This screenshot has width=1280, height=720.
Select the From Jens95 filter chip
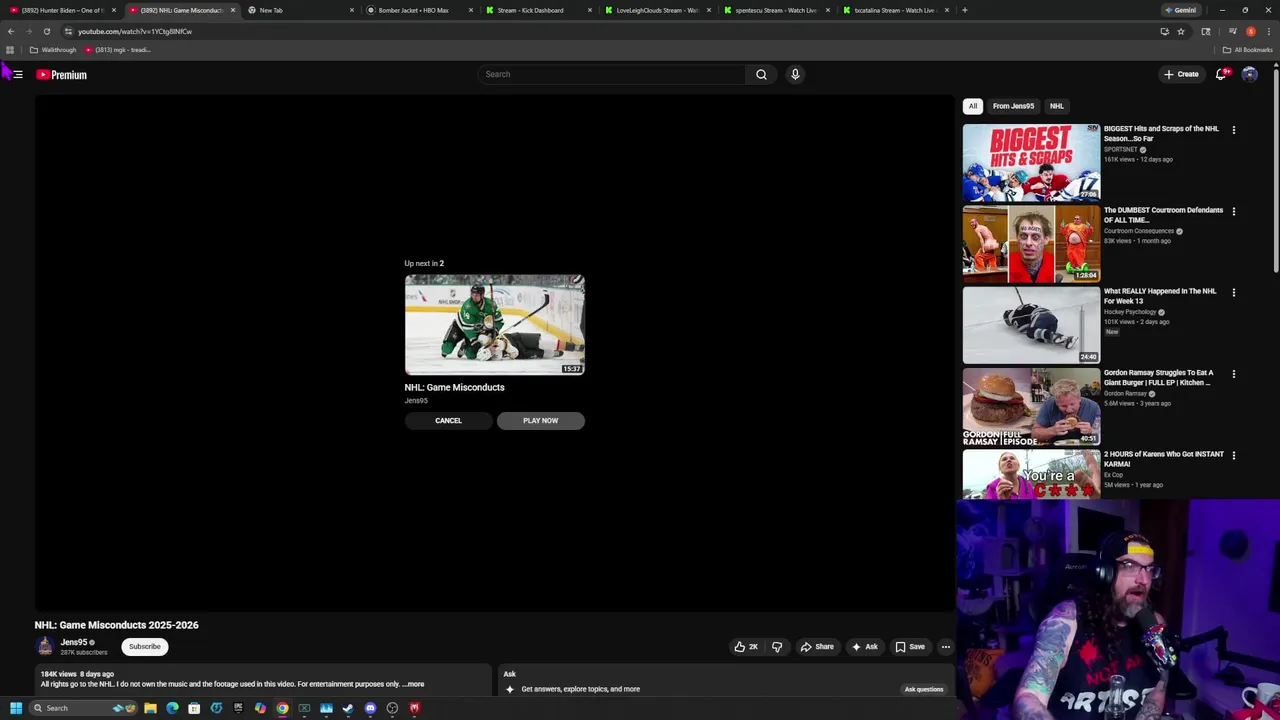[x=1013, y=106]
